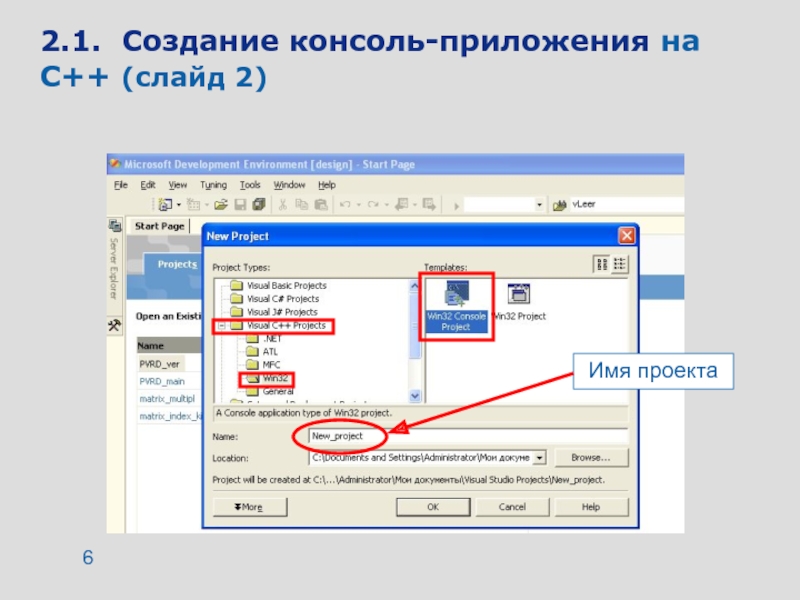Click the Paste toolbar icon
The width and height of the screenshot is (800, 600).
[321, 205]
